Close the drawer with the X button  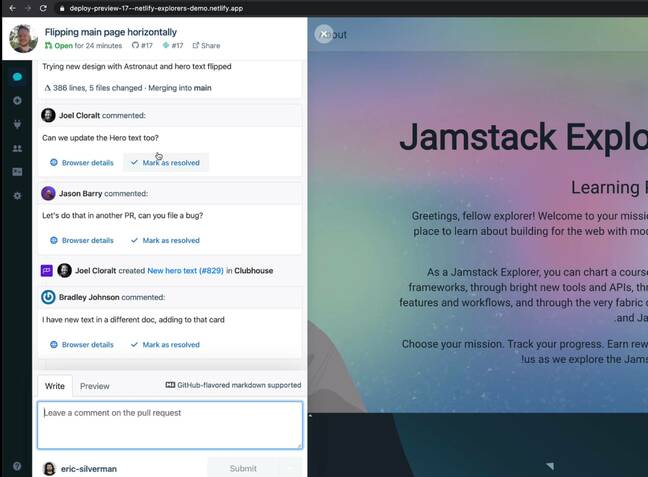pos(324,34)
